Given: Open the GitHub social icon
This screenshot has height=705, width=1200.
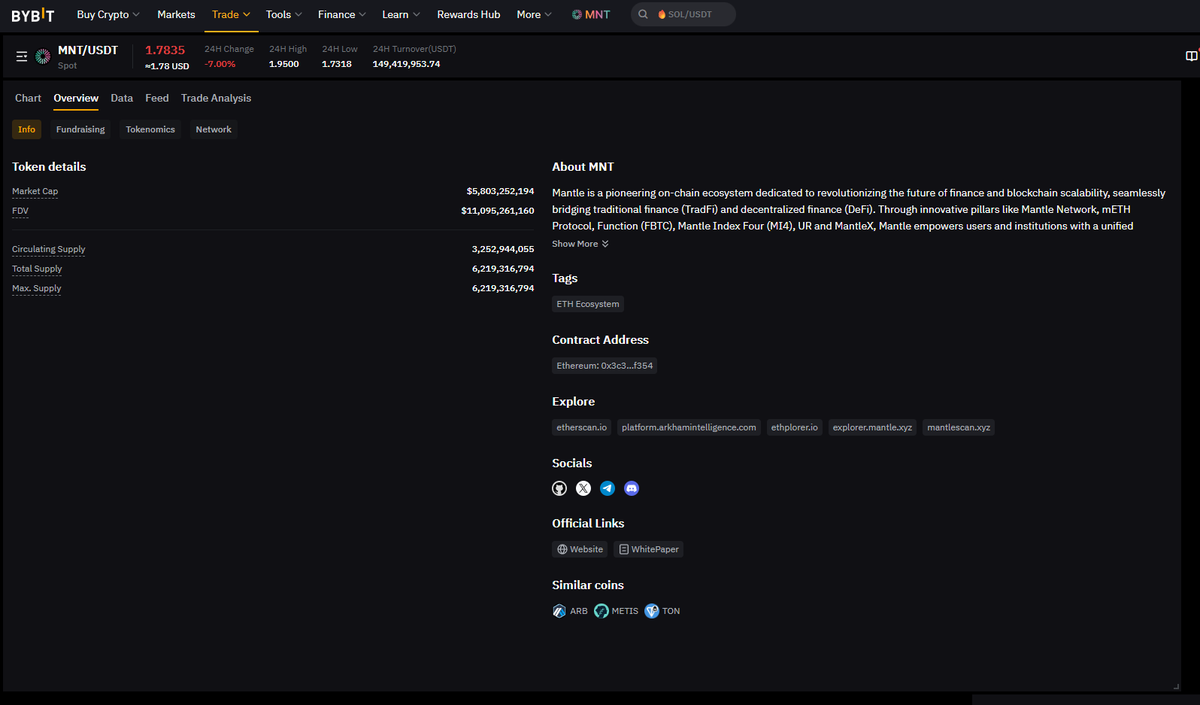Looking at the screenshot, I should [560, 489].
